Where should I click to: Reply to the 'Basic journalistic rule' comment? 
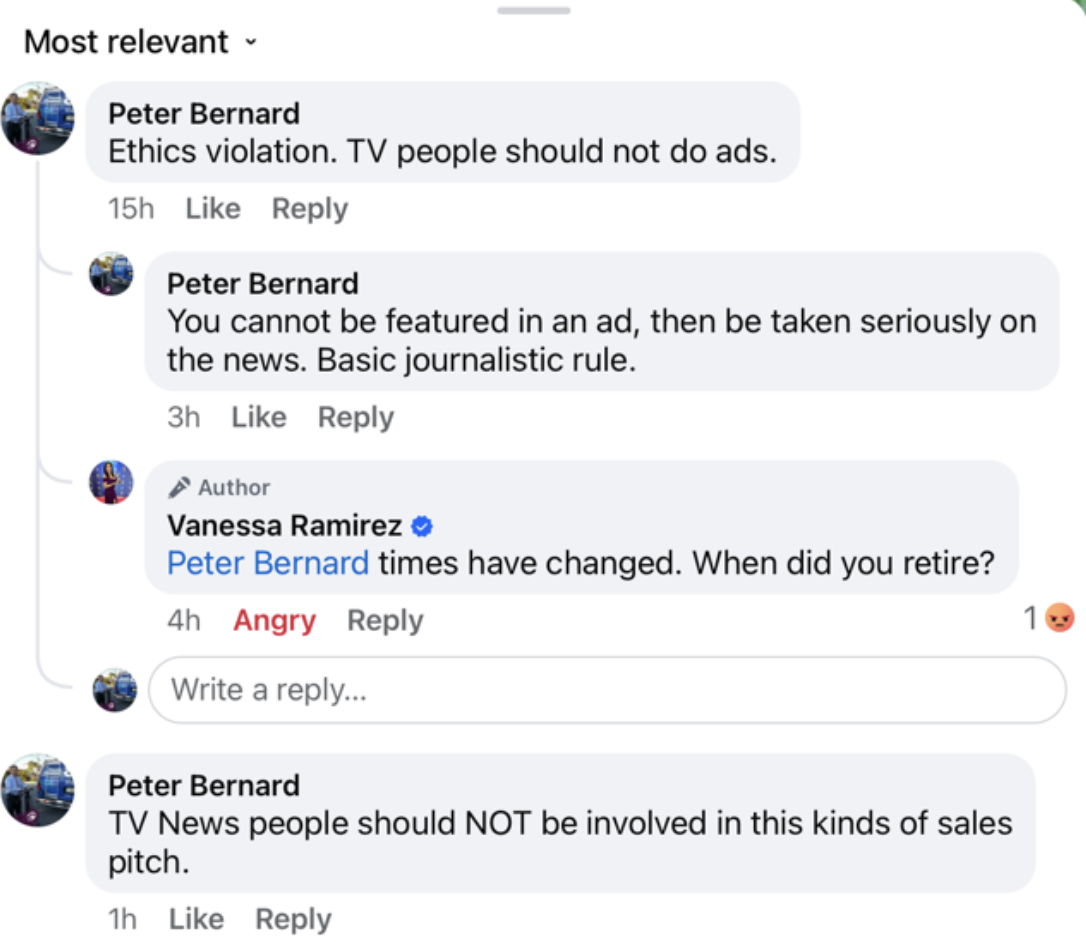tap(356, 417)
